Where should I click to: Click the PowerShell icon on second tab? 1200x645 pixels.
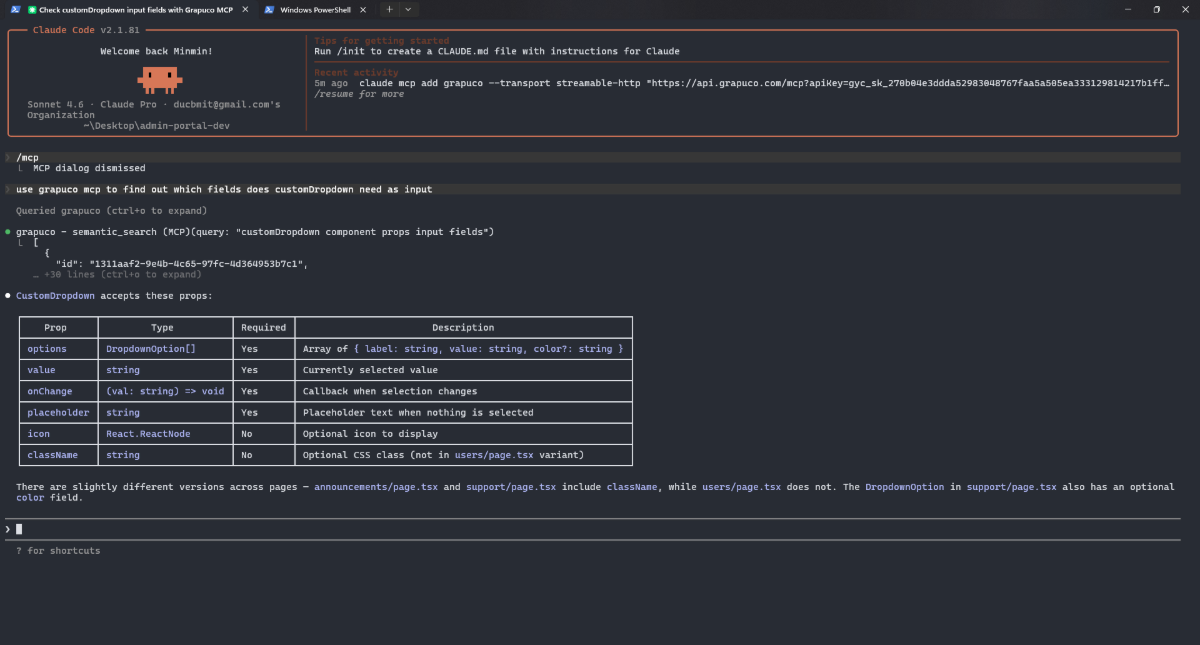coord(270,9)
